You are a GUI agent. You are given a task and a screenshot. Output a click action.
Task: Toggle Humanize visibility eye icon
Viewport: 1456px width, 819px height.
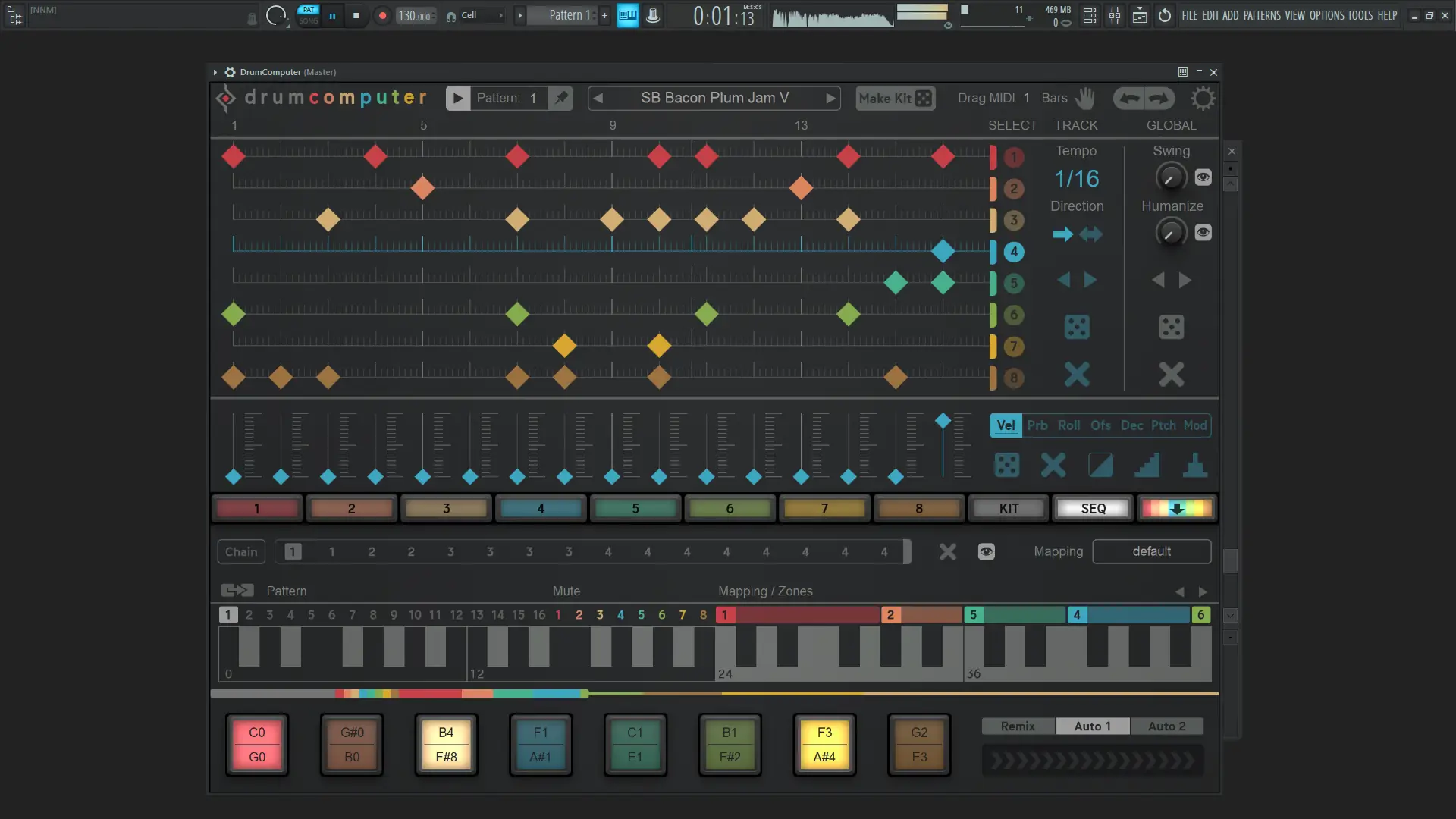[1203, 233]
